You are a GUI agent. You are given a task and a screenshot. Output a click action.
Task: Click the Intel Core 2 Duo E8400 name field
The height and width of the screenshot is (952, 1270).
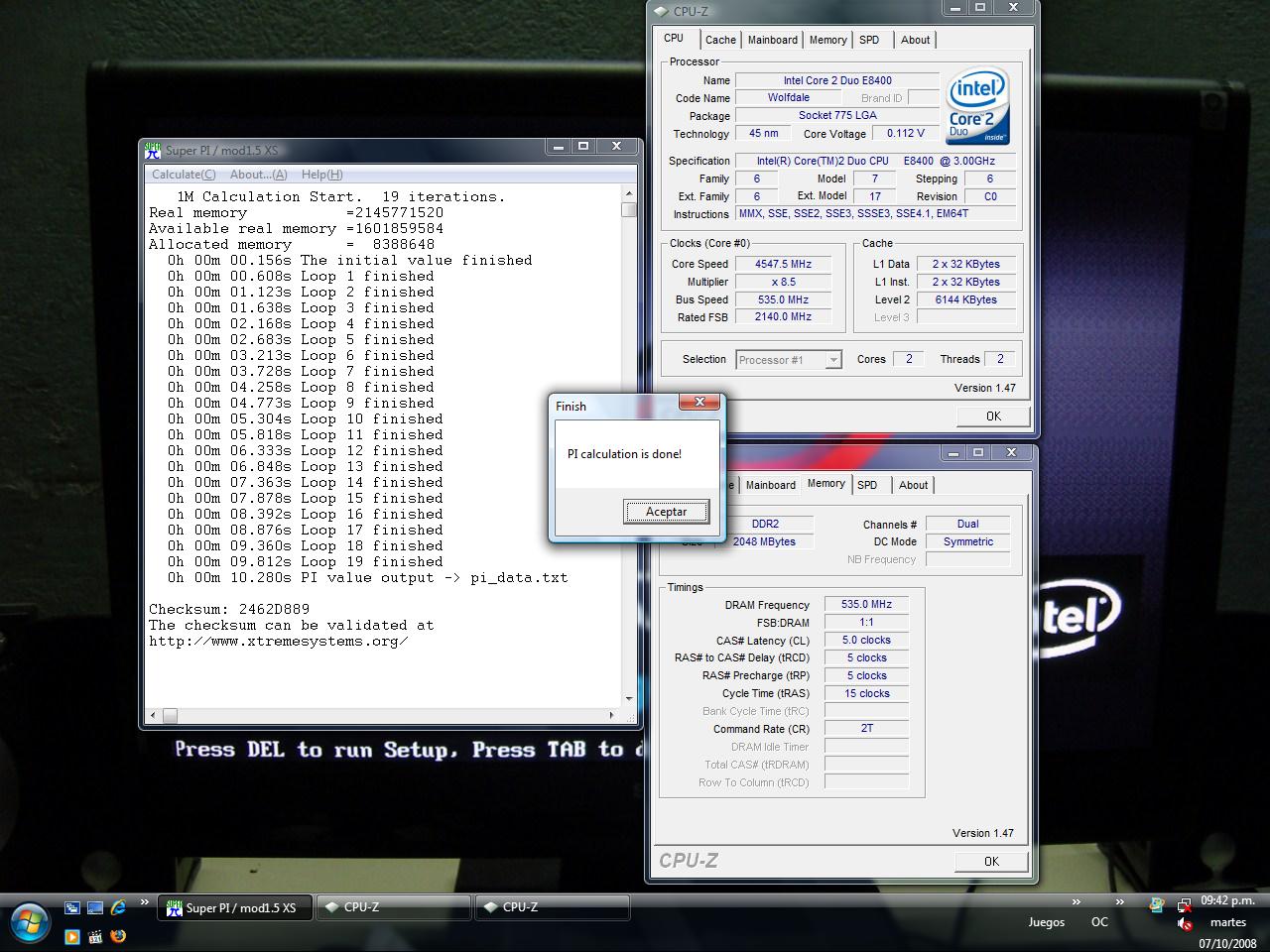837,80
